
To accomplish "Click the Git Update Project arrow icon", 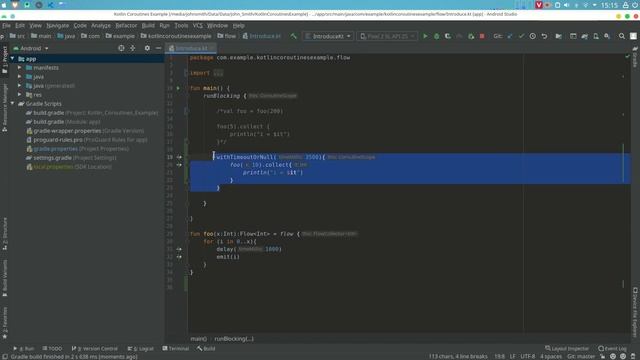I will point(510,36).
